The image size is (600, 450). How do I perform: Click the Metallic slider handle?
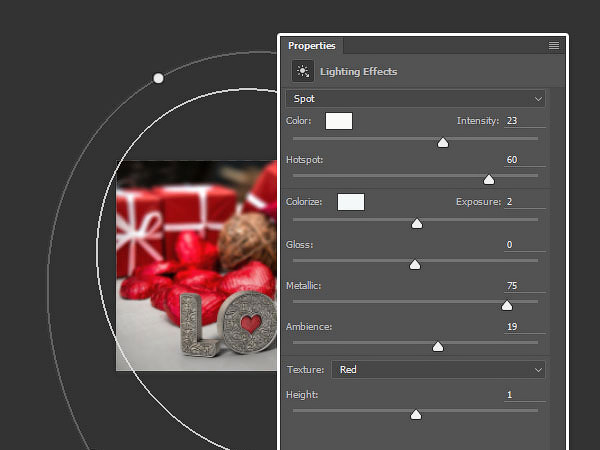[x=507, y=305]
